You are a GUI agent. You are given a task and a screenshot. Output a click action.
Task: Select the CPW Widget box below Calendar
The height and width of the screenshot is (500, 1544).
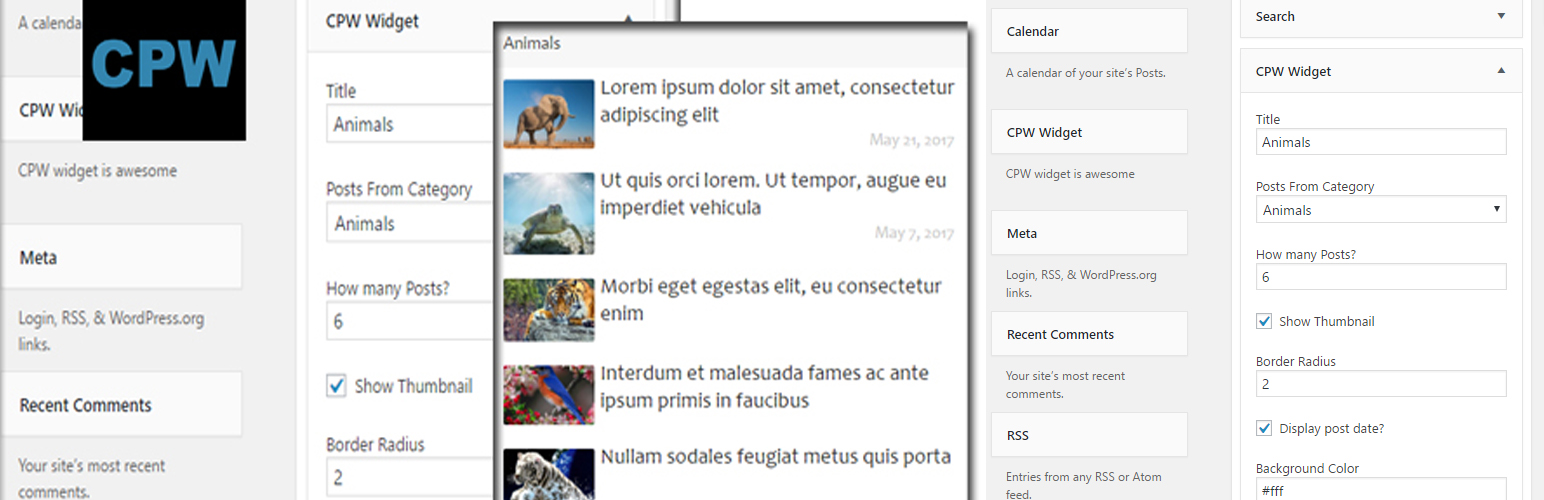click(1089, 132)
